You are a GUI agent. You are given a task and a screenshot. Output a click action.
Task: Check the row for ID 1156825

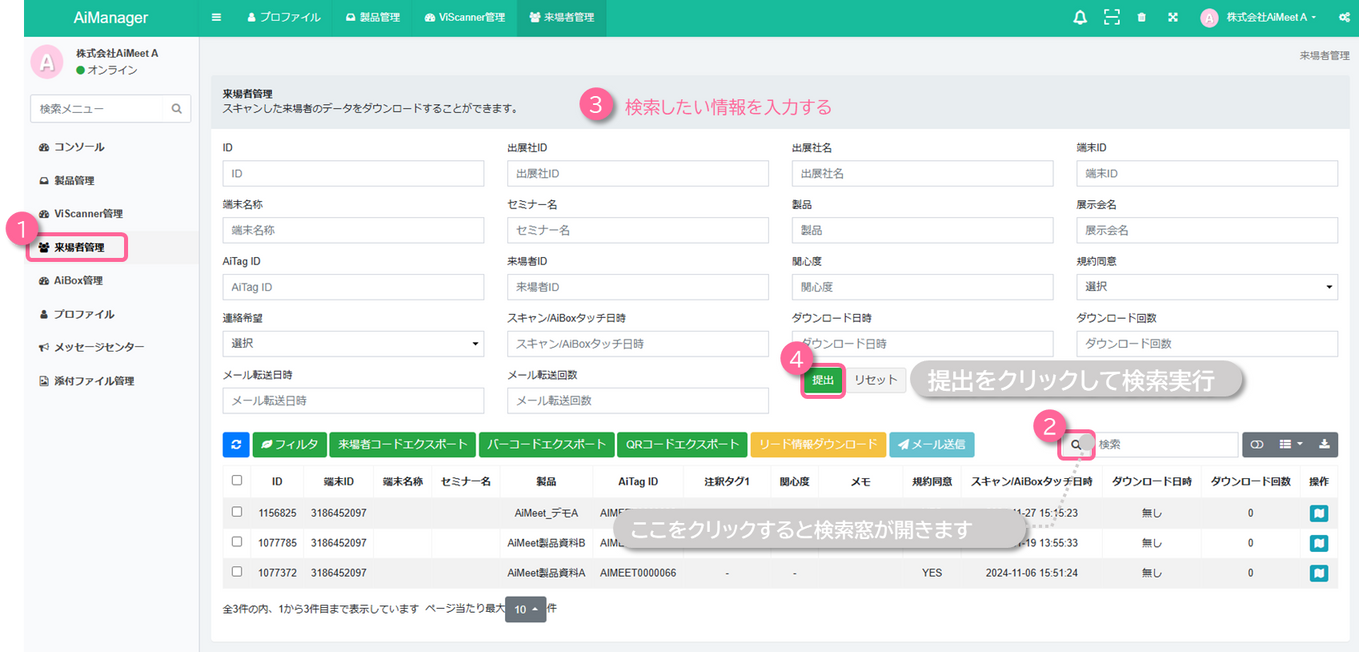(x=237, y=512)
